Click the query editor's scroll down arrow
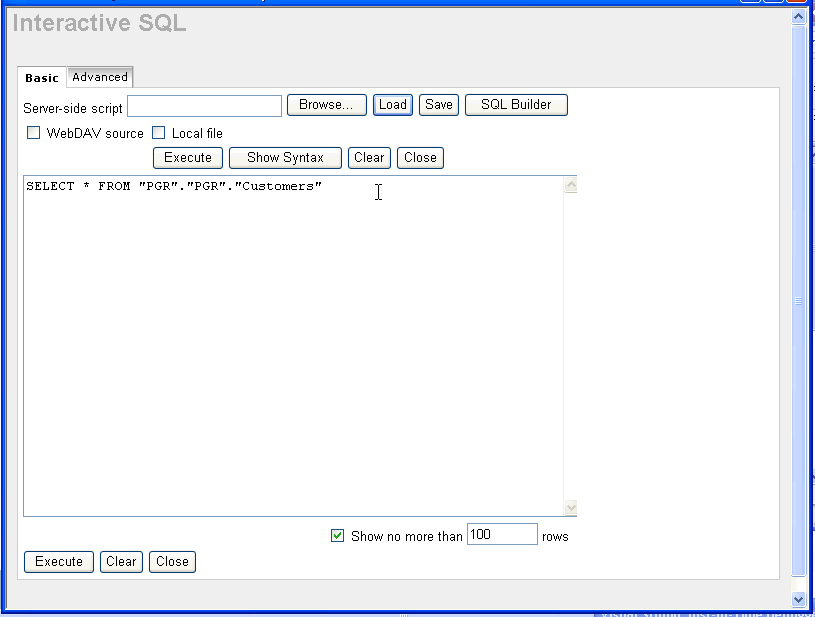 pyautogui.click(x=570, y=507)
